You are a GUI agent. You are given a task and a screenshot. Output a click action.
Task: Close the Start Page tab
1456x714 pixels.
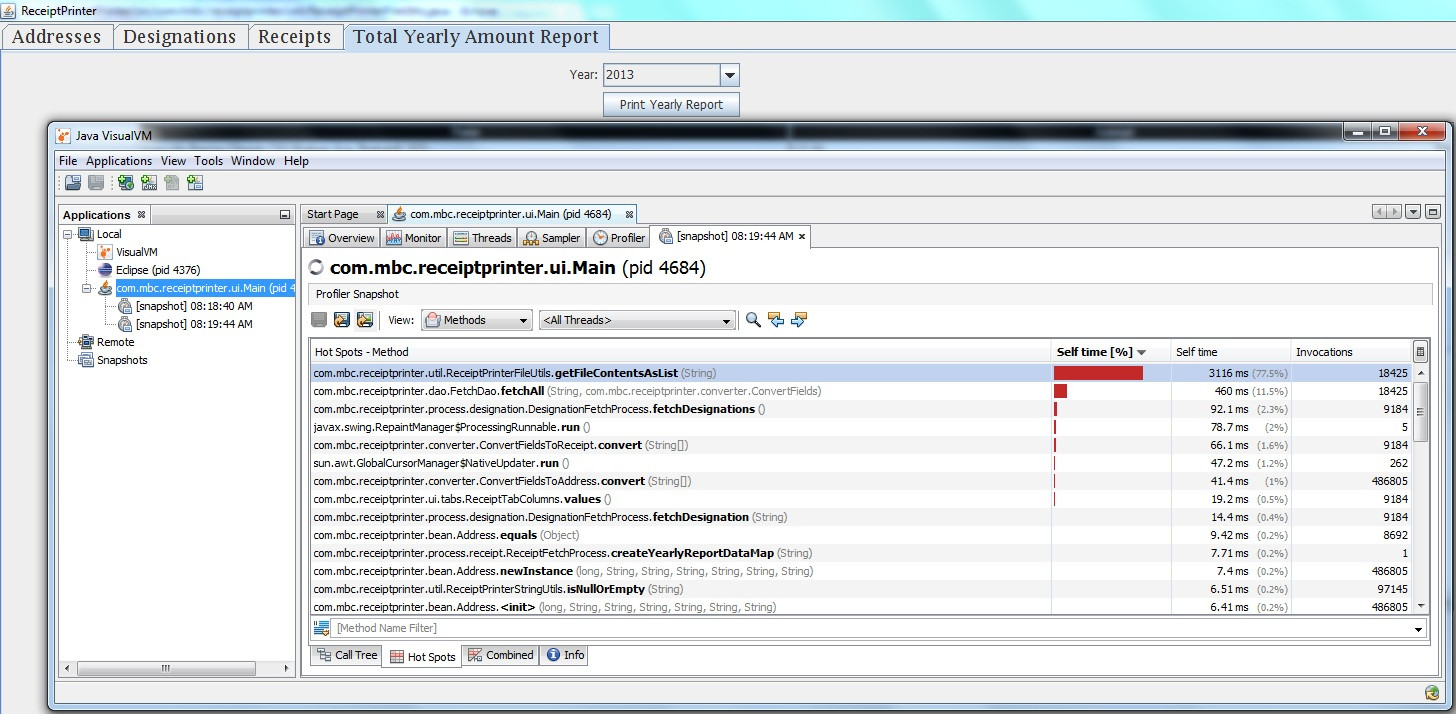(380, 214)
